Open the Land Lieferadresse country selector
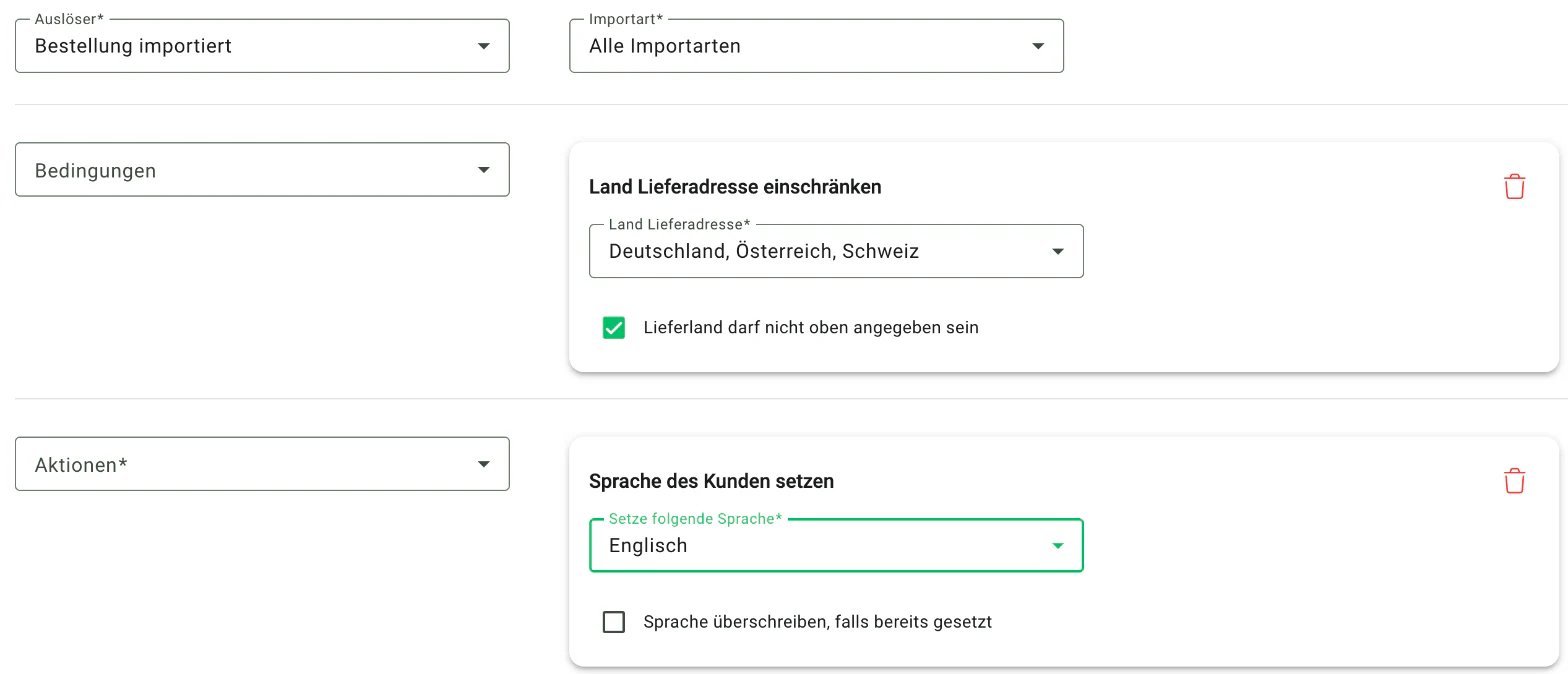Screen dimensions: 1568x674 coord(836,251)
